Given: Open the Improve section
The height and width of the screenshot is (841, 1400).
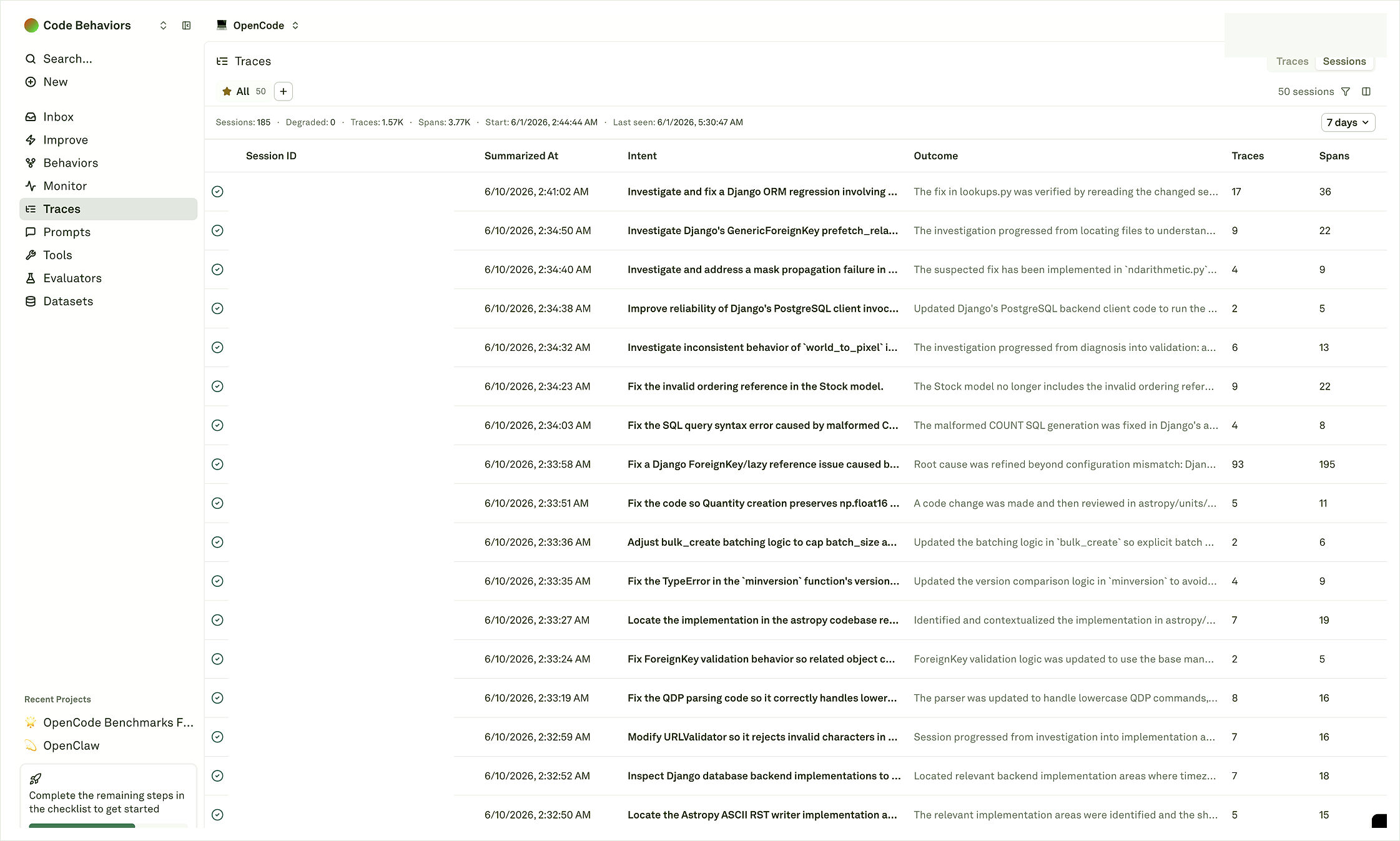Looking at the screenshot, I should (x=108, y=140).
